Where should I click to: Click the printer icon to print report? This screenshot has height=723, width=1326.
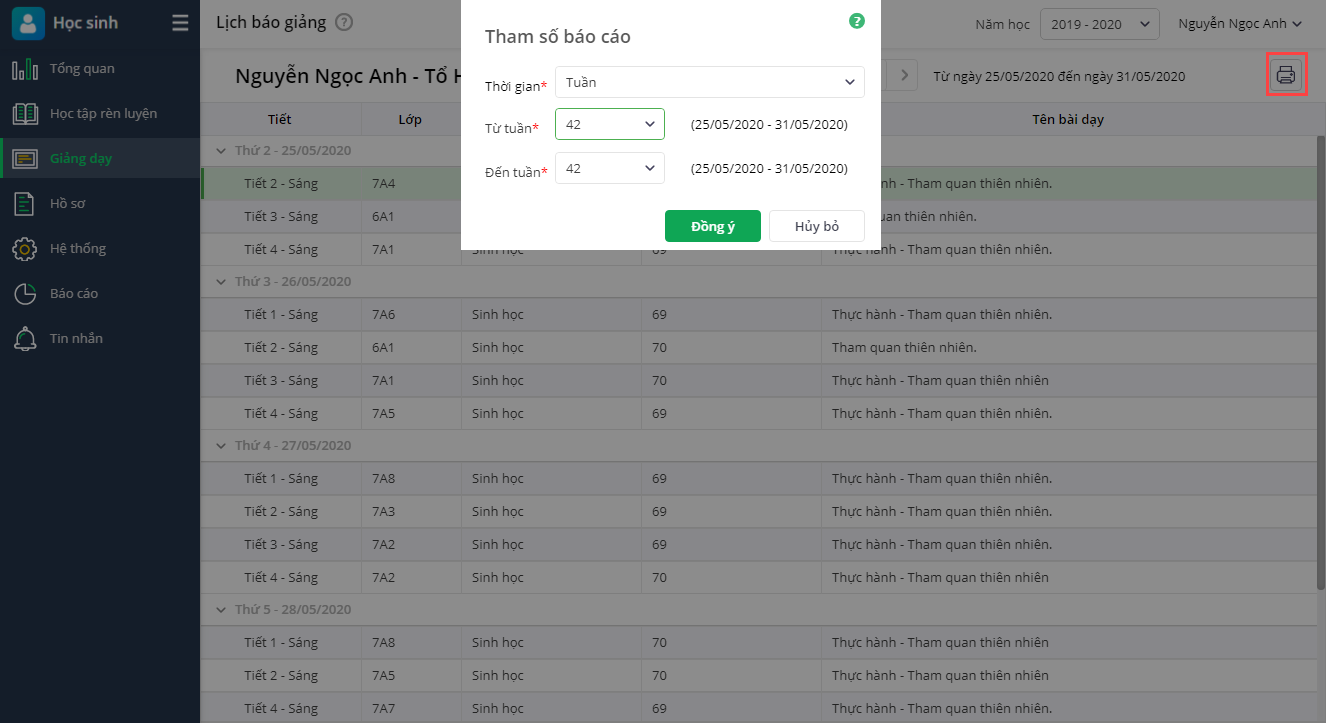click(1285, 74)
